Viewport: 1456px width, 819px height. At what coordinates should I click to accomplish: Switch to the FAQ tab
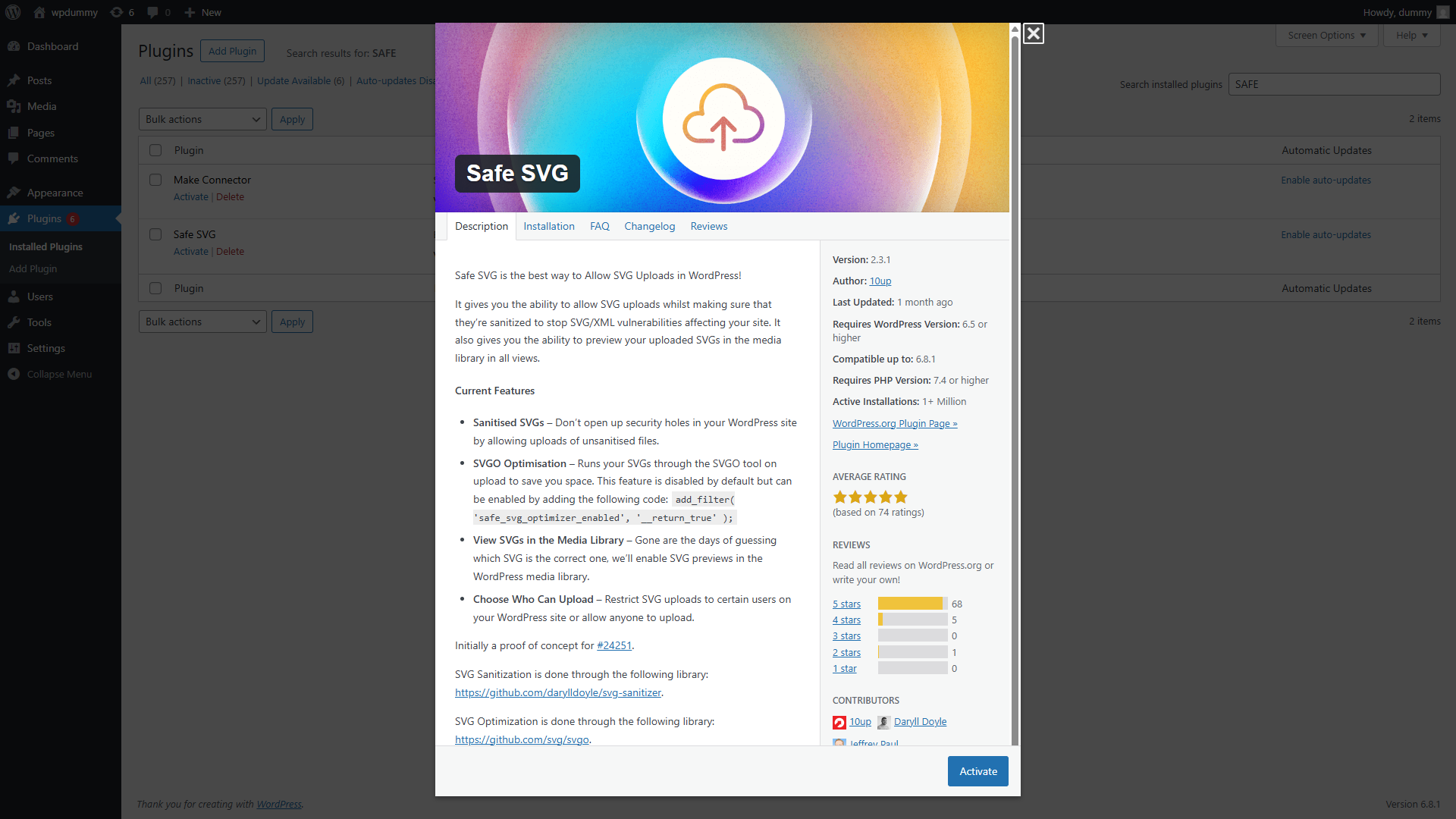pos(600,226)
